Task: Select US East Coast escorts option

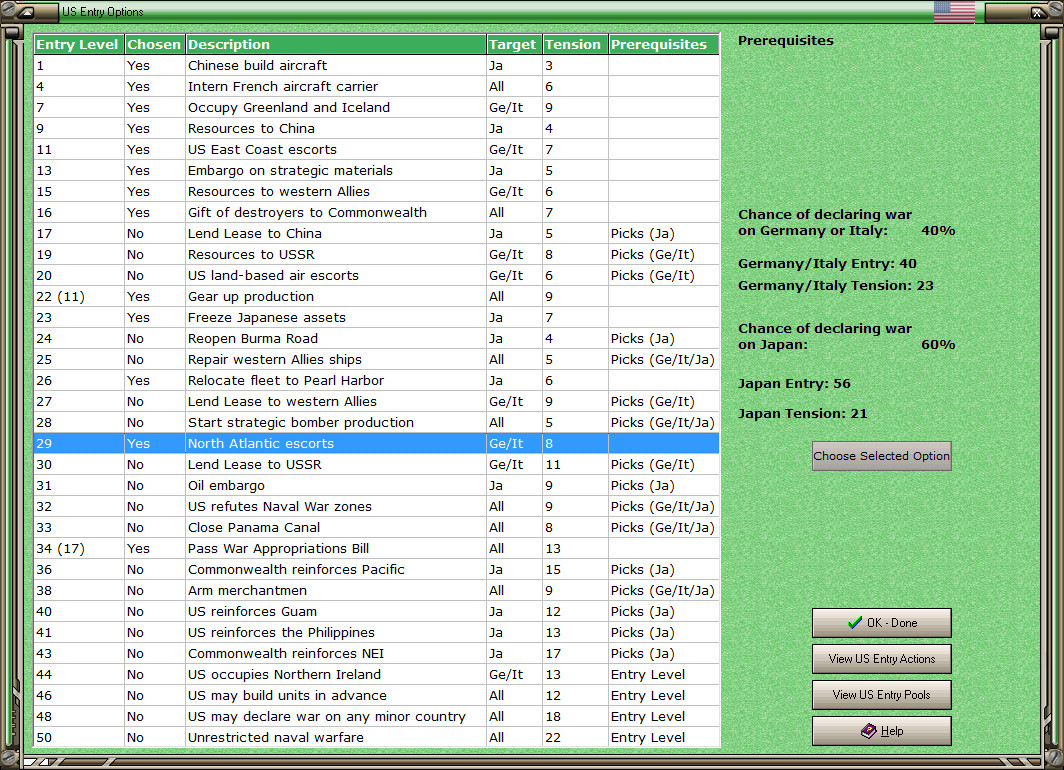Action: [377, 149]
